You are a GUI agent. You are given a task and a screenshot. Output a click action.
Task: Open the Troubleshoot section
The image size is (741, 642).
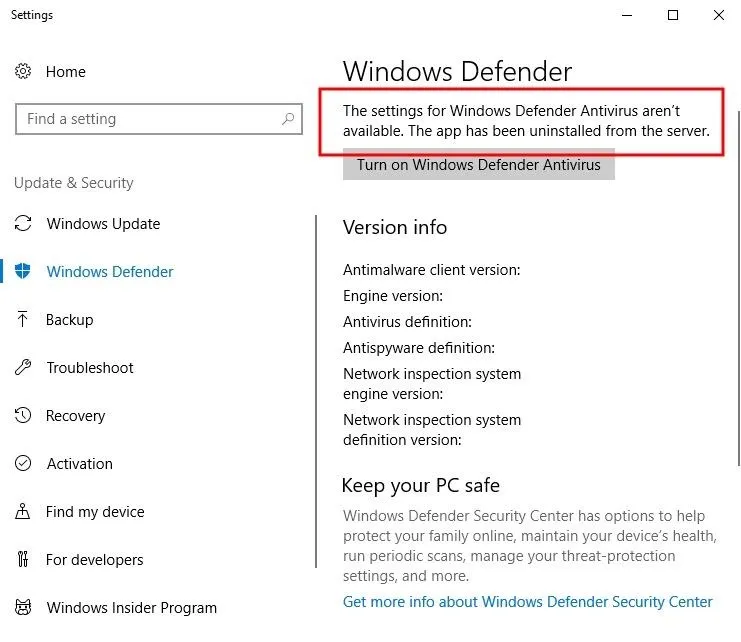click(x=90, y=368)
